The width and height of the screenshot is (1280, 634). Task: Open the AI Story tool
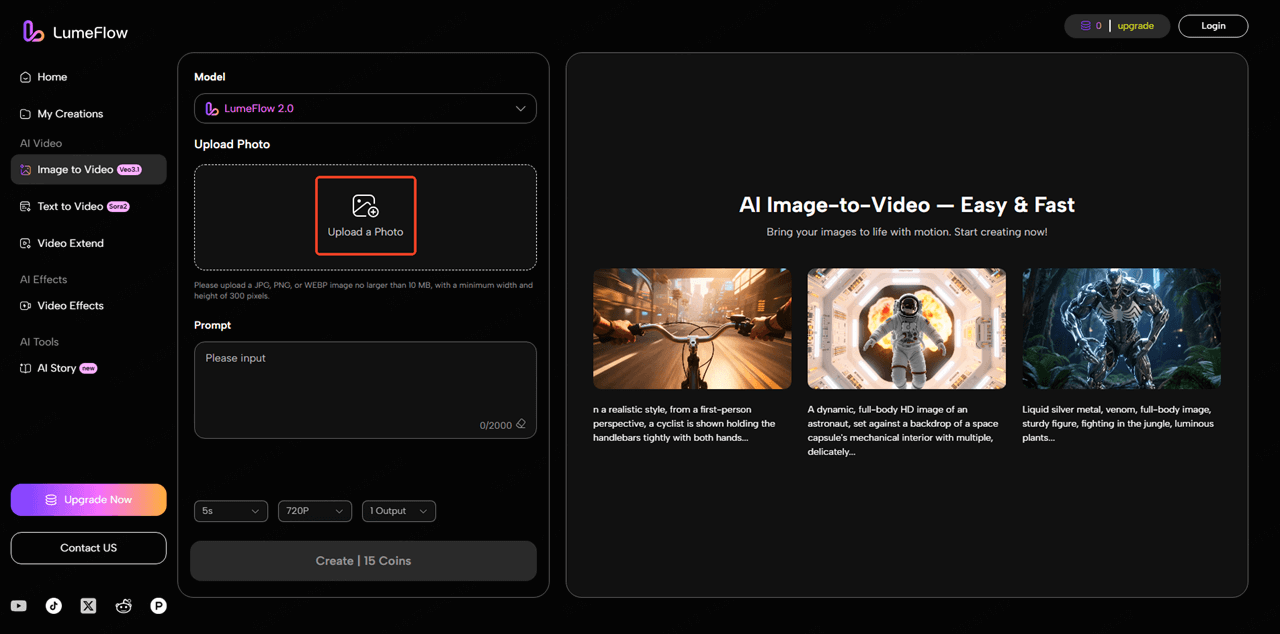(57, 368)
